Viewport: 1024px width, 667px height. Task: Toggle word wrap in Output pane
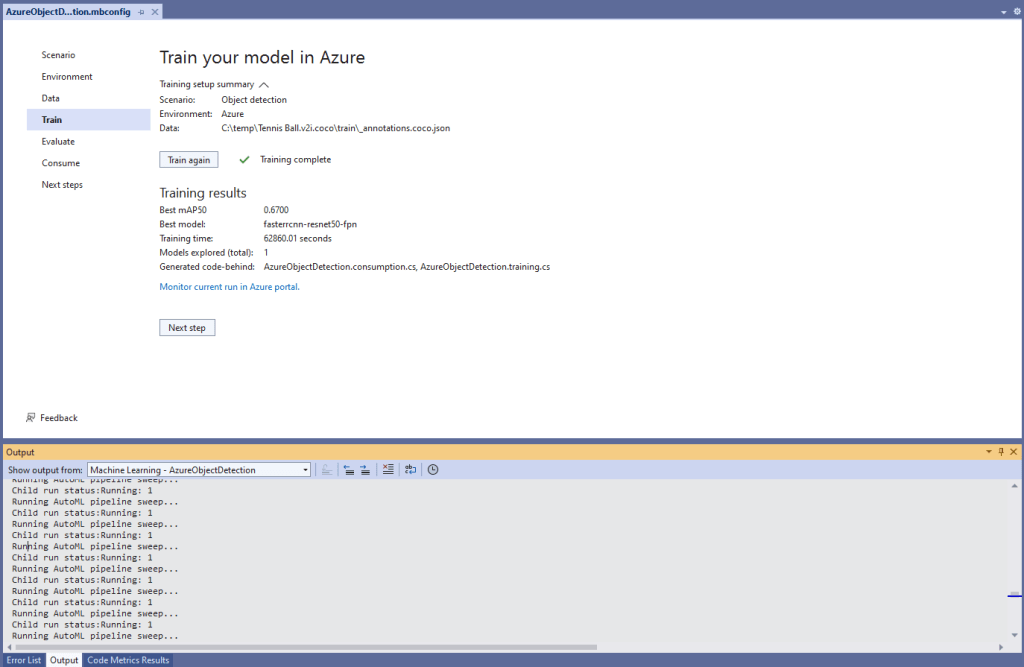[410, 469]
